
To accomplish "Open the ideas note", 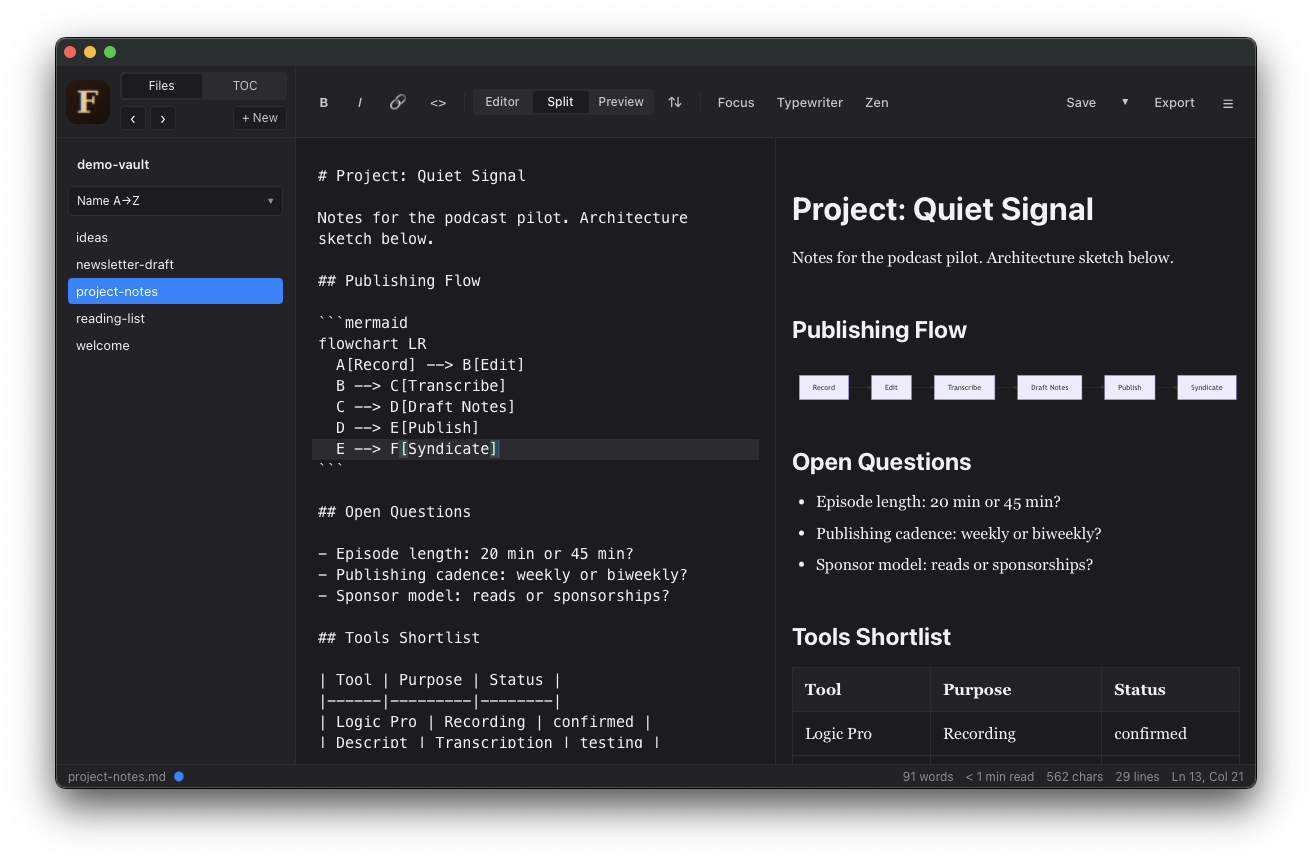I will click(175, 237).
